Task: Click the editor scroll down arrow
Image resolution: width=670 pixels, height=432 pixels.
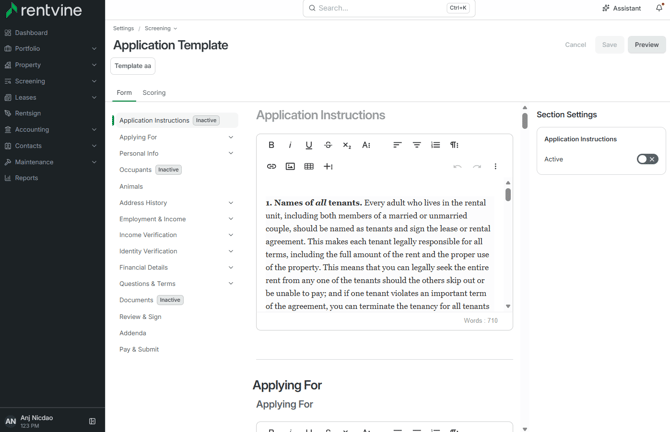Action: coord(508,306)
